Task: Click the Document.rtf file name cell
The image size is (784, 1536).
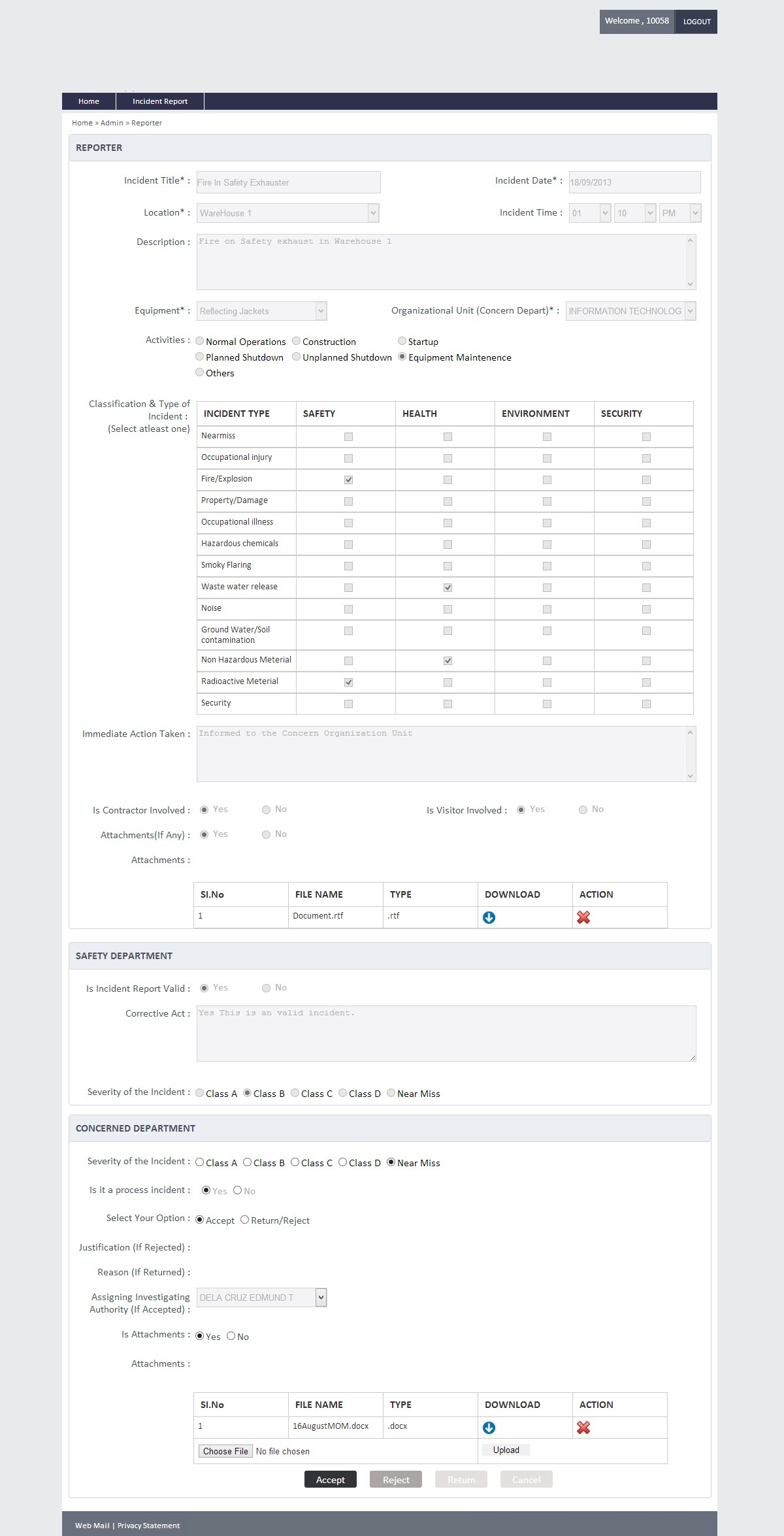Action: point(335,917)
